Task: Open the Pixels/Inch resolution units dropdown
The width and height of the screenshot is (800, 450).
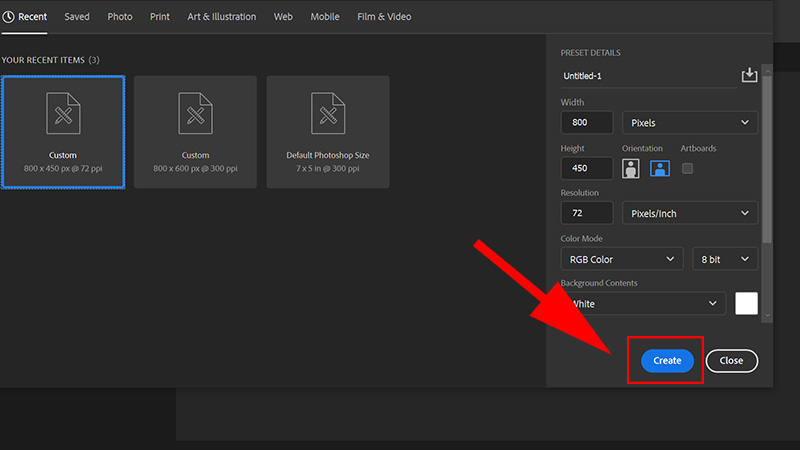Action: 690,213
